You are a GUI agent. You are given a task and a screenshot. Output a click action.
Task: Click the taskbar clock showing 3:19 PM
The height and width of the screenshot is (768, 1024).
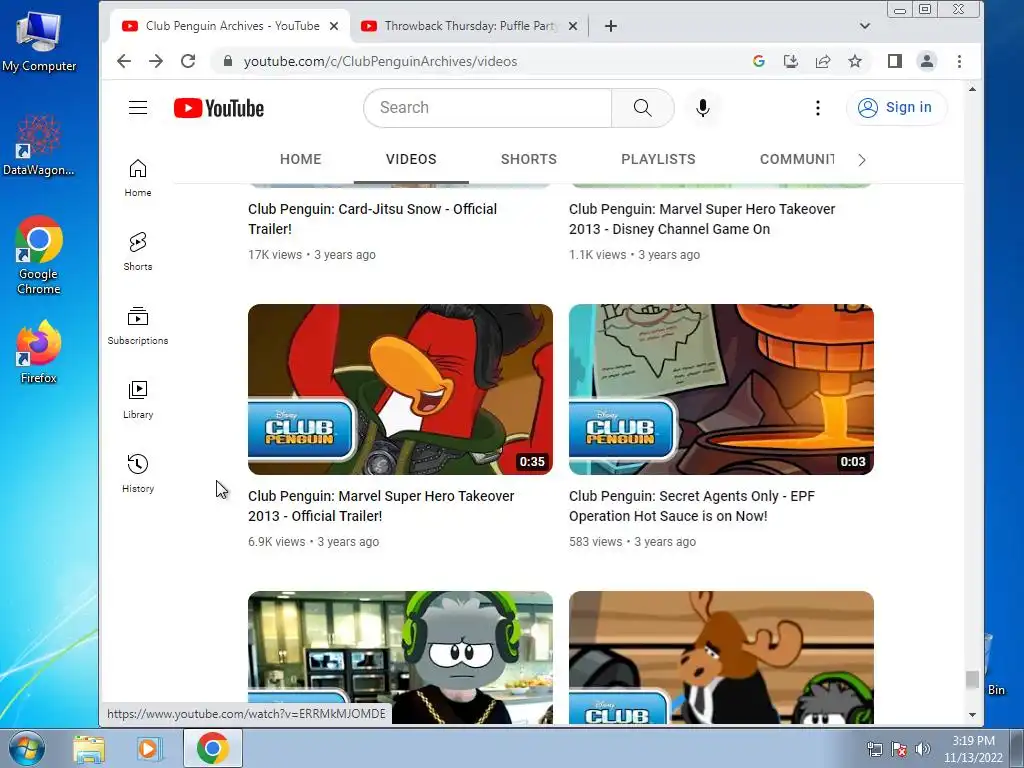click(x=973, y=749)
